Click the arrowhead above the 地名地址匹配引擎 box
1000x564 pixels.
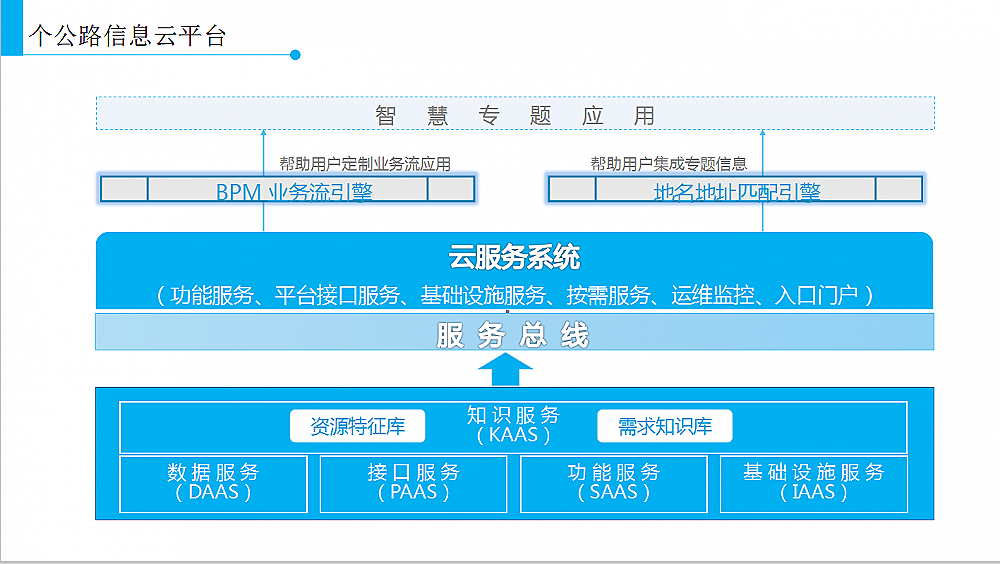[762, 133]
